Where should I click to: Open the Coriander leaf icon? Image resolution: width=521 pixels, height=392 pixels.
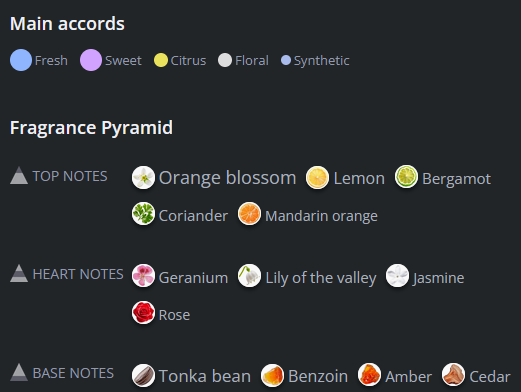click(x=143, y=213)
